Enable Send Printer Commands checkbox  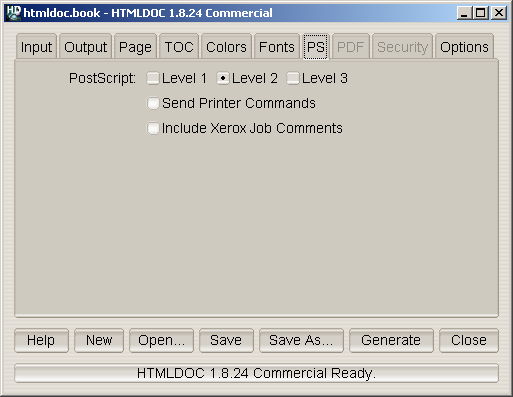point(153,103)
